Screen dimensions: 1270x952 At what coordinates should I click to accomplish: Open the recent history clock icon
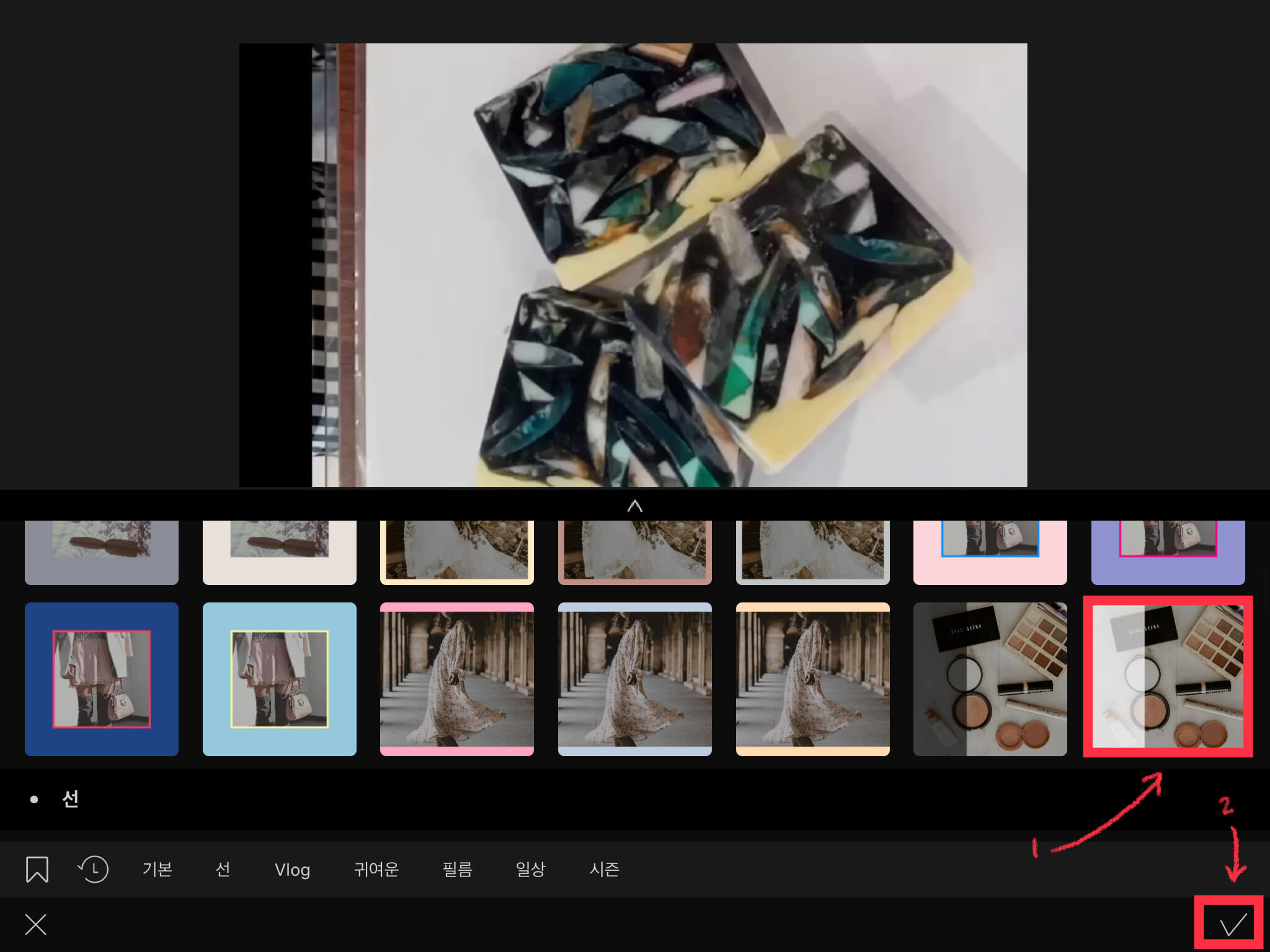pyautogui.click(x=94, y=869)
